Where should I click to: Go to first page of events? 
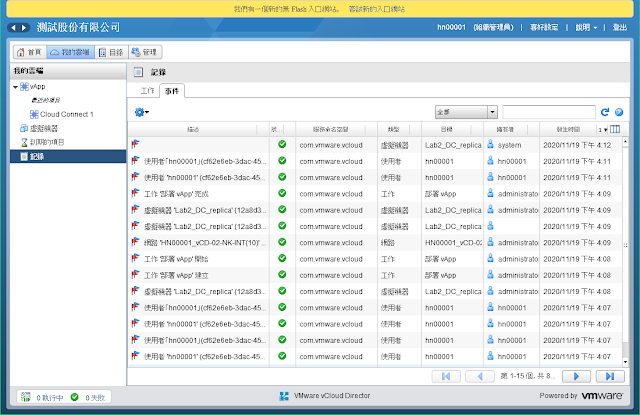pos(446,376)
